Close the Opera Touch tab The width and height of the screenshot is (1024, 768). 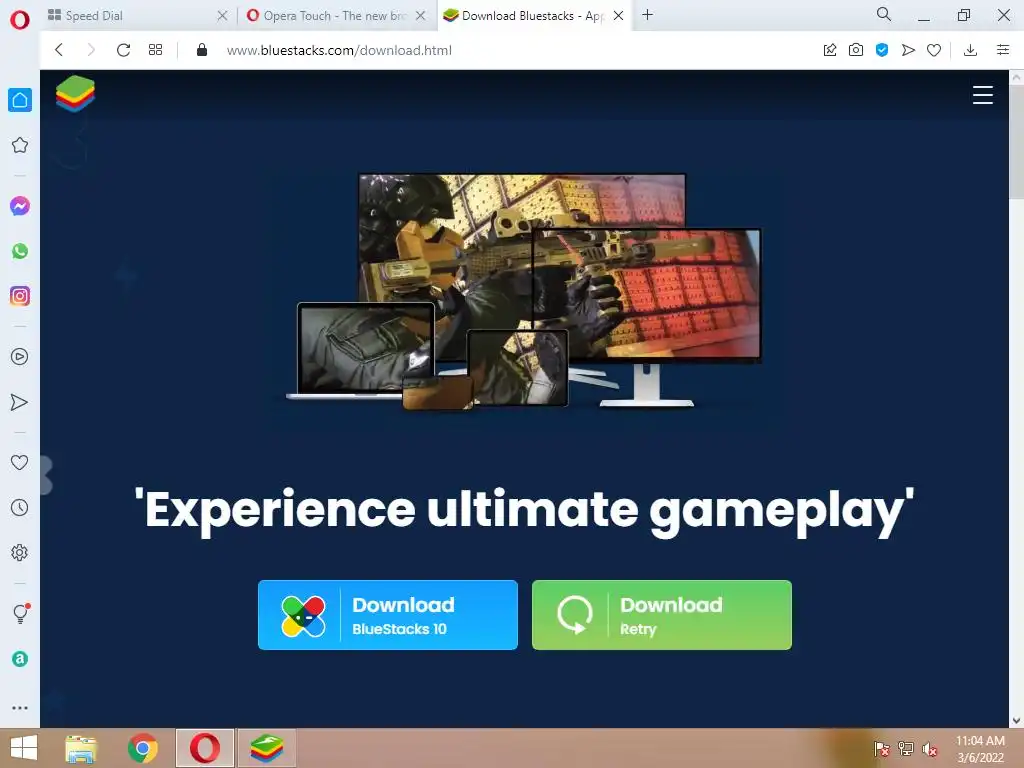tap(421, 16)
